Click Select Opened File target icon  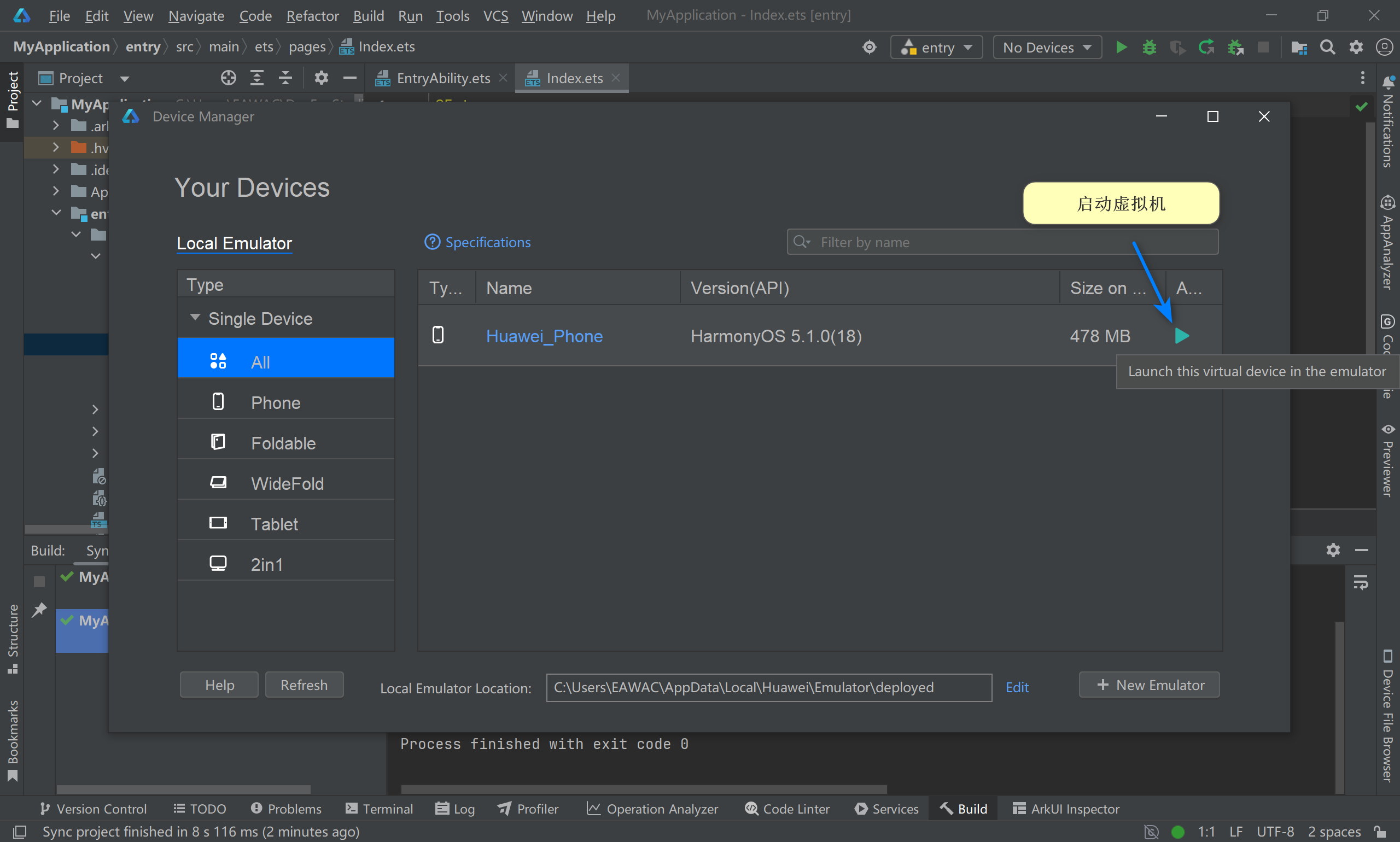[228, 78]
